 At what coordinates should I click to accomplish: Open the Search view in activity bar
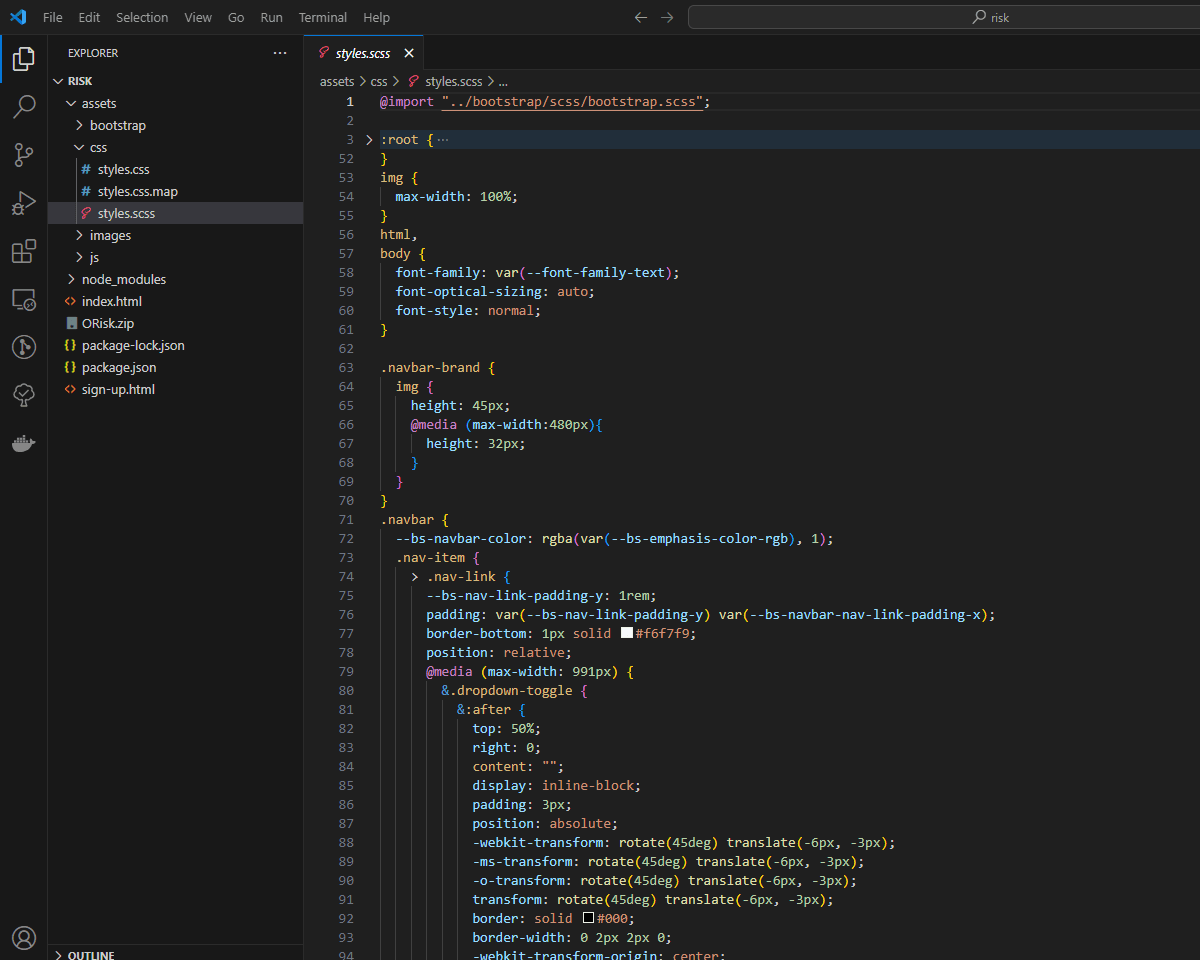click(24, 106)
